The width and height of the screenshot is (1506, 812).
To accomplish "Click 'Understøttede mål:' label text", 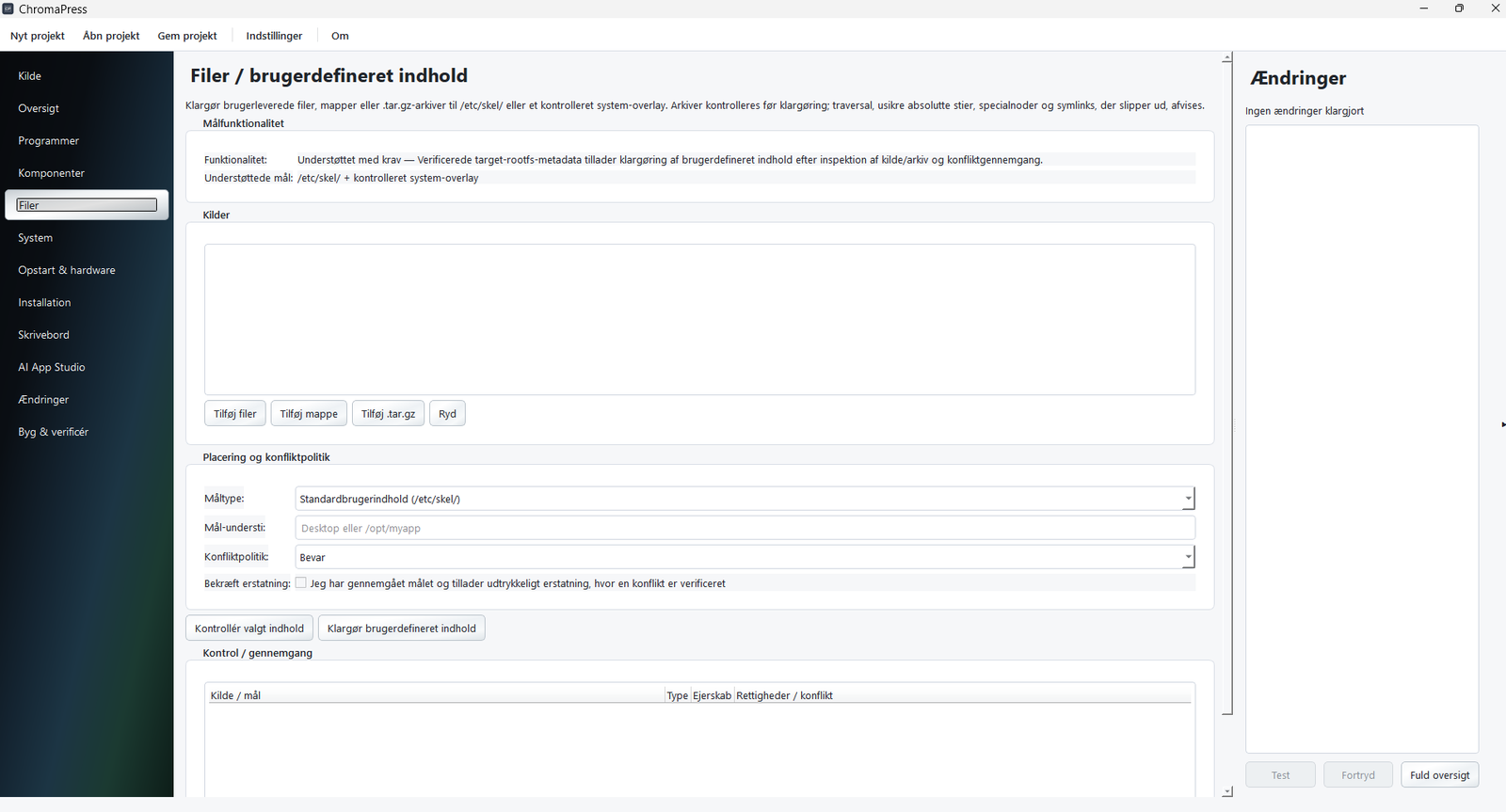I will [x=248, y=178].
